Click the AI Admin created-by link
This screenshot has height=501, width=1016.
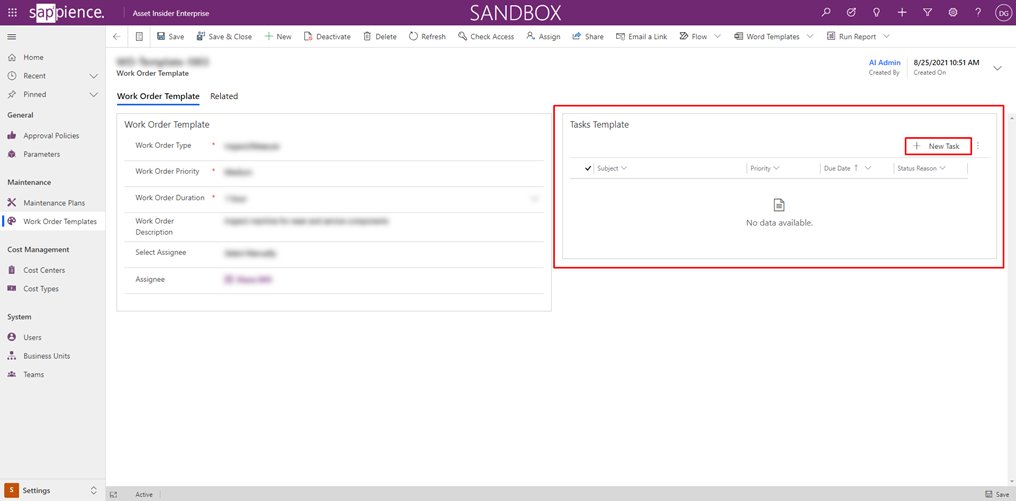coord(884,62)
